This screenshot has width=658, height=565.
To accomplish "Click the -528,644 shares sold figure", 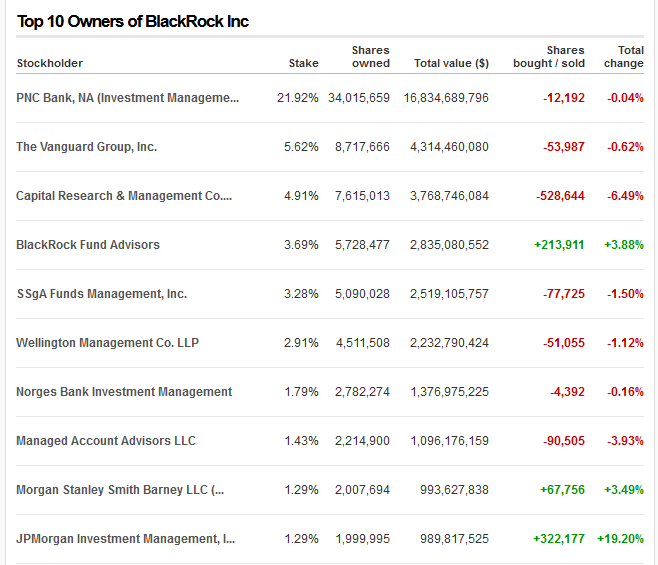I will coord(563,196).
